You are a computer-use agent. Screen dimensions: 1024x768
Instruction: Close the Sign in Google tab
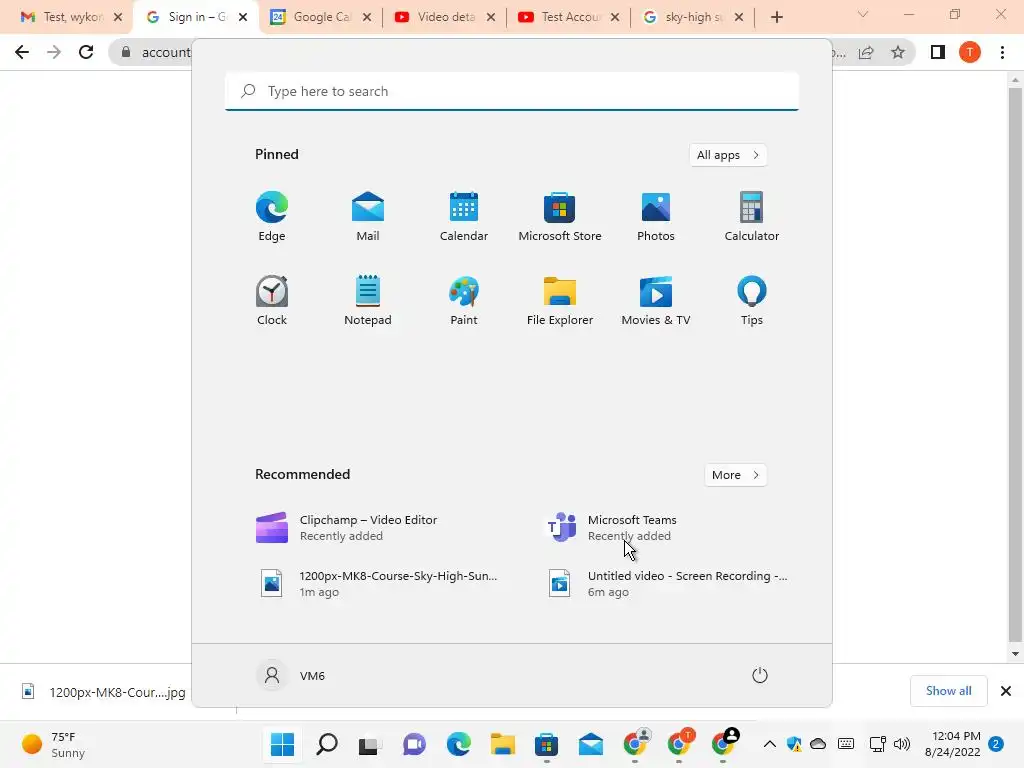coord(243,17)
